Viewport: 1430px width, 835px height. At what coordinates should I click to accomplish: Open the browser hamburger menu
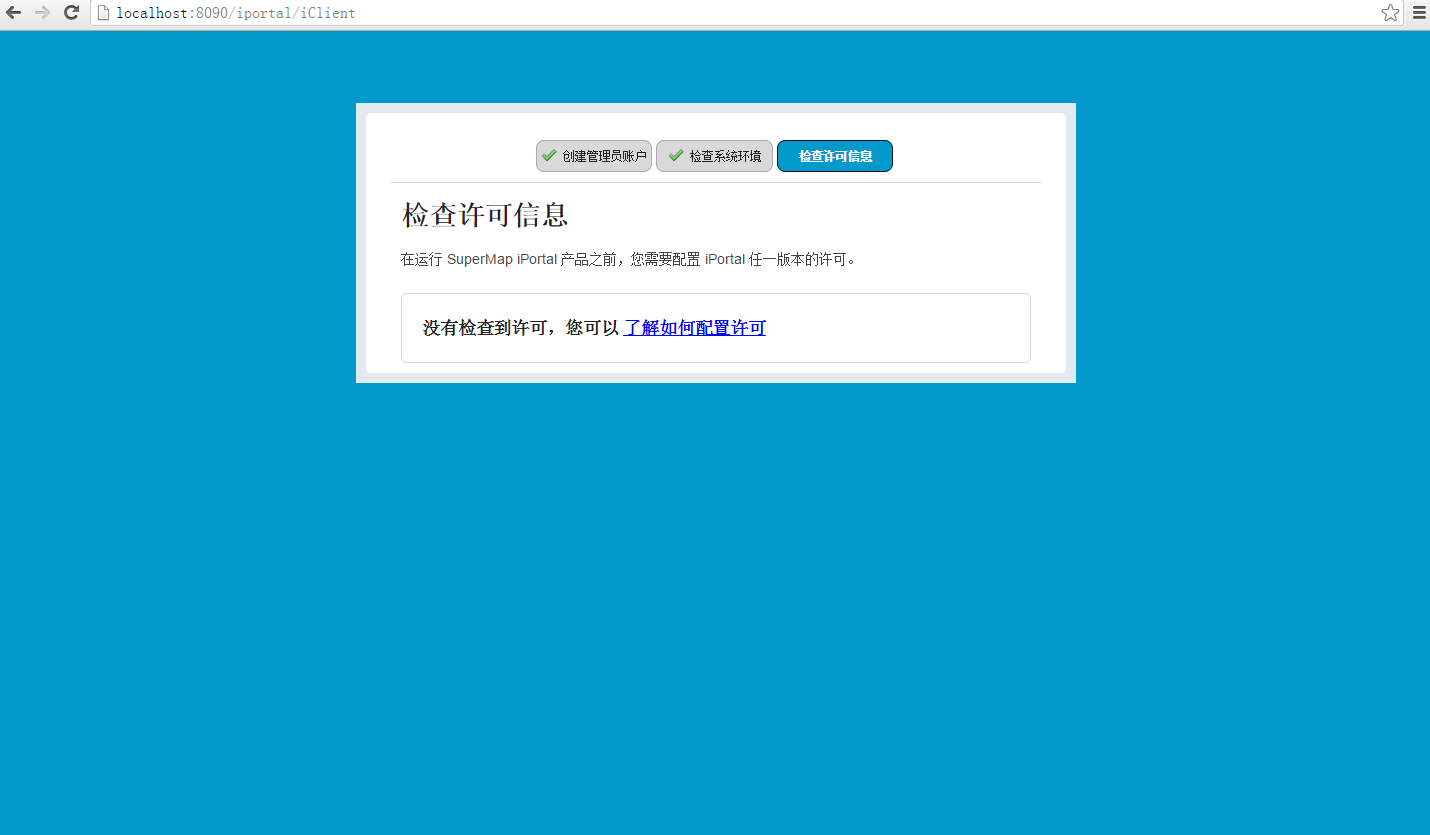click(1418, 13)
